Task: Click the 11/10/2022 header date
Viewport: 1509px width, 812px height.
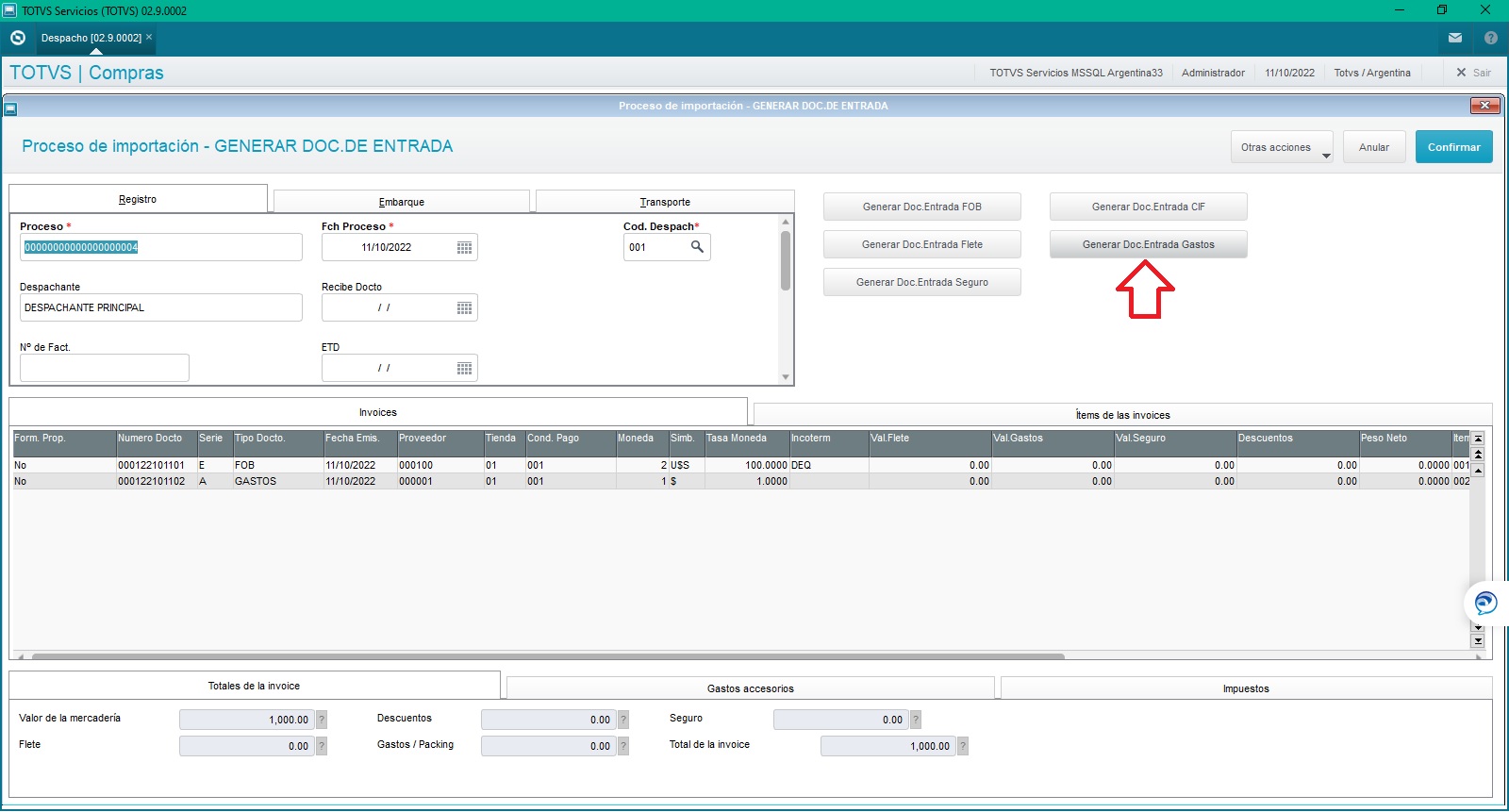Action: point(1289,73)
